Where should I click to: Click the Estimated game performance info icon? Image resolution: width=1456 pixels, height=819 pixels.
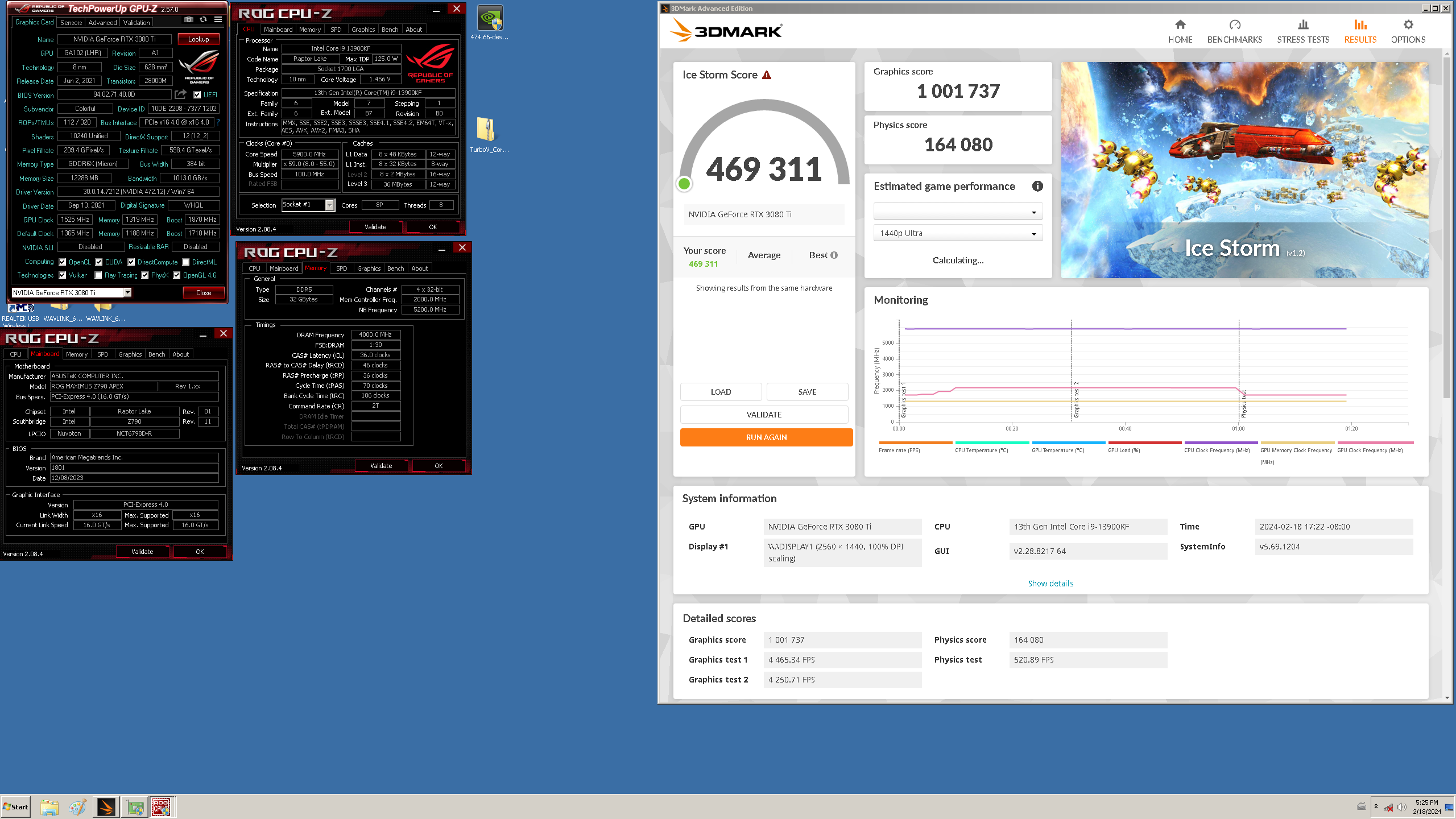1037,186
